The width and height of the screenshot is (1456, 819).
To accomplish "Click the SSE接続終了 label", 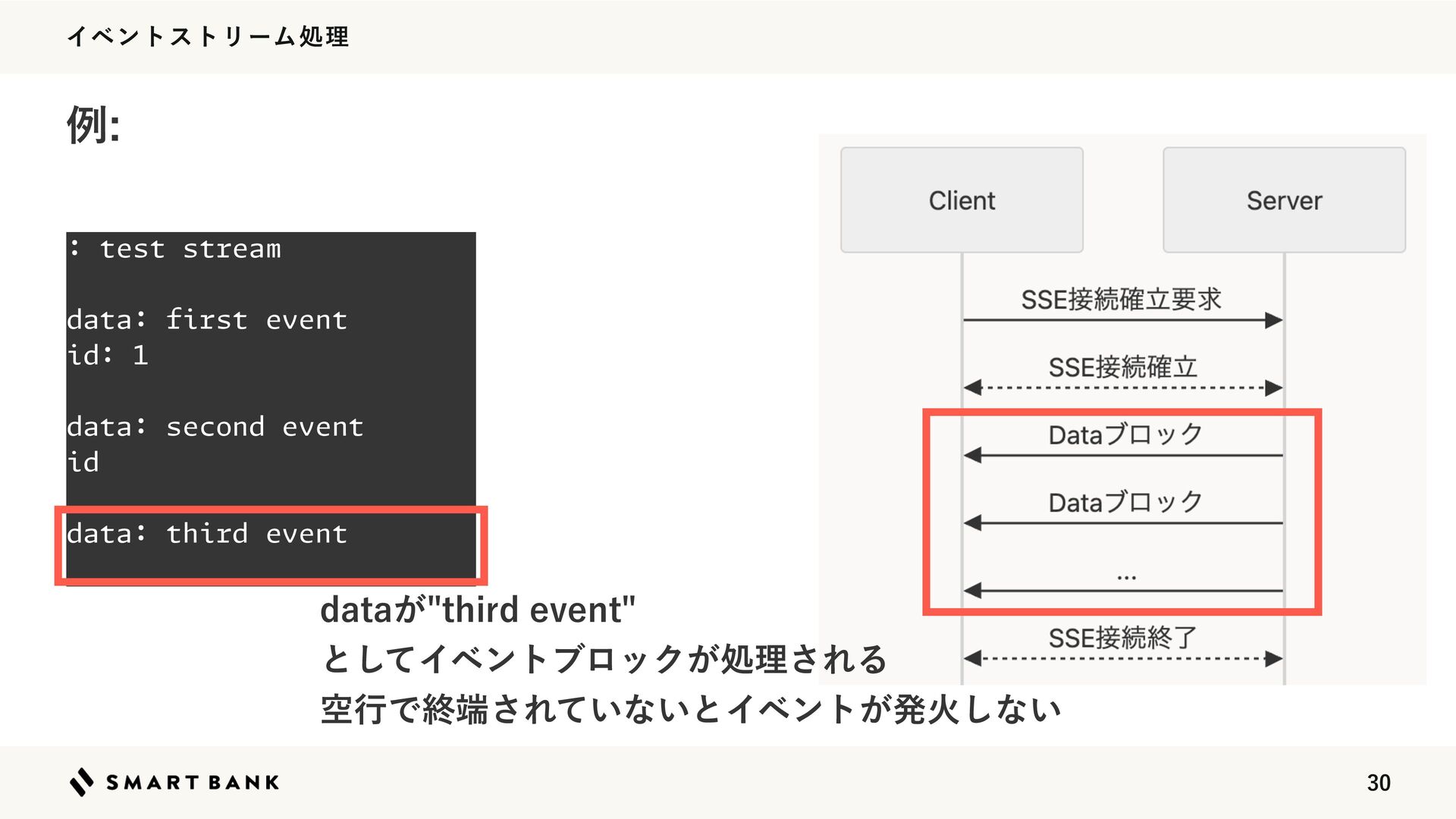I will pos(1123,638).
